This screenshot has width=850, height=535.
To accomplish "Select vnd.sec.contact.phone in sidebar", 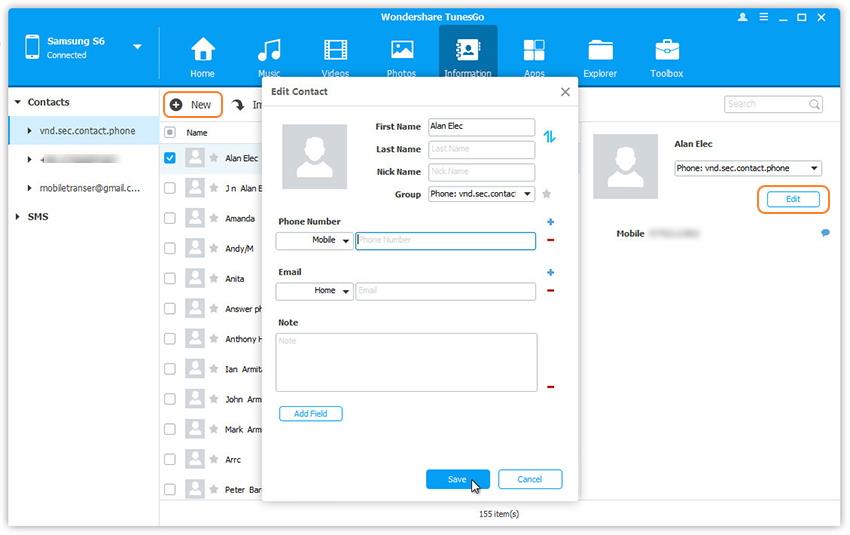I will tap(81, 131).
